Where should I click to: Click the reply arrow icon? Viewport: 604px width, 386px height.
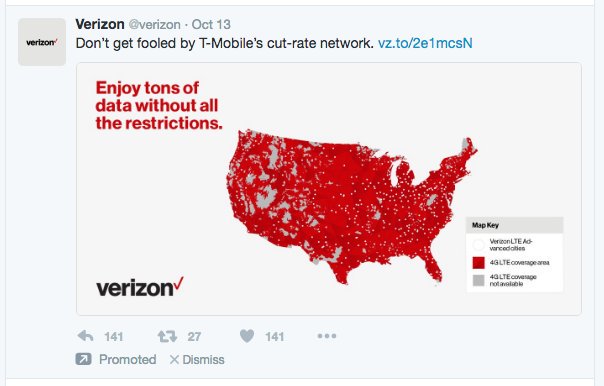85,336
